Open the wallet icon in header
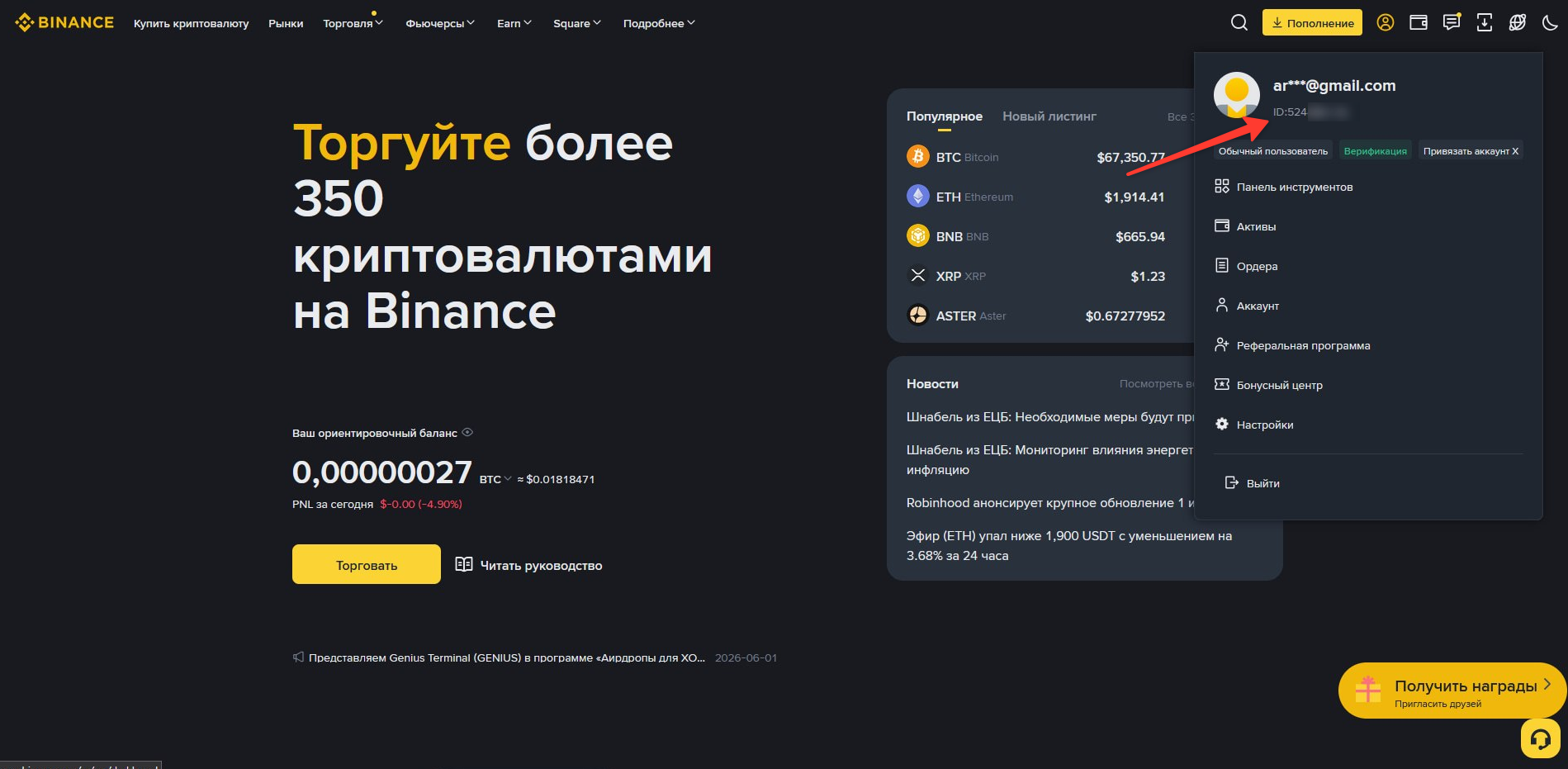 pyautogui.click(x=1419, y=22)
